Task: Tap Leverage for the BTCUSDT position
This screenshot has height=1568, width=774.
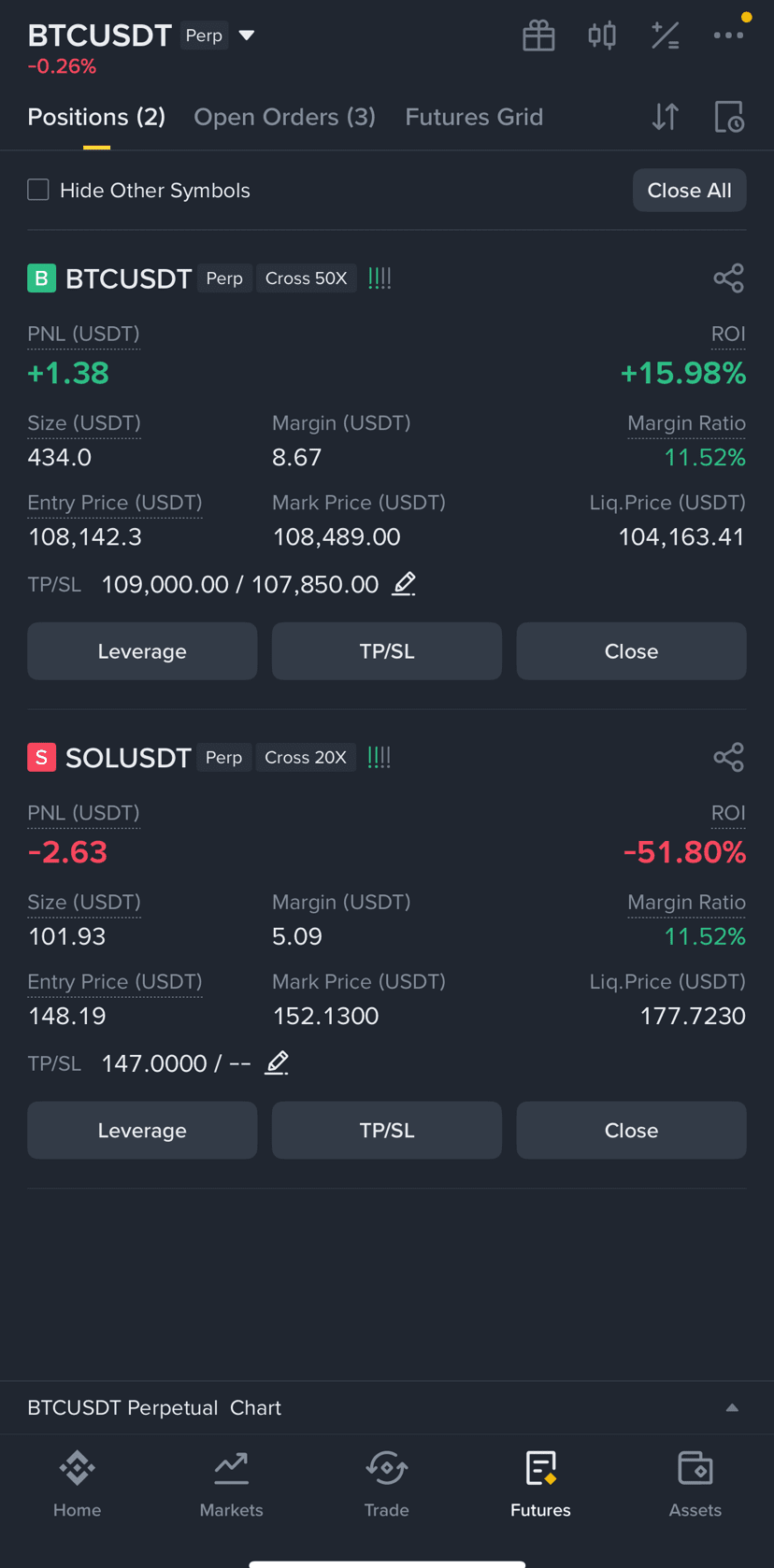Action: tap(142, 651)
